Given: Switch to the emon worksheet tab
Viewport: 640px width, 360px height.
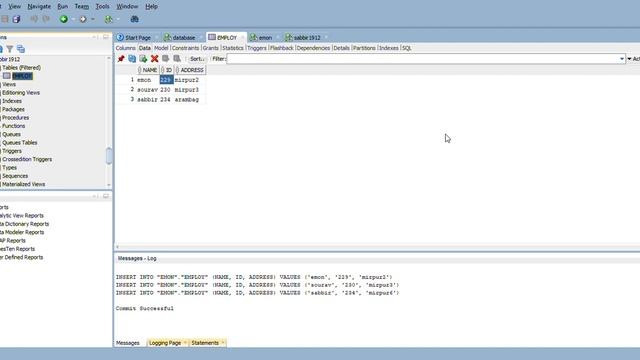Looking at the screenshot, I should (264, 38).
